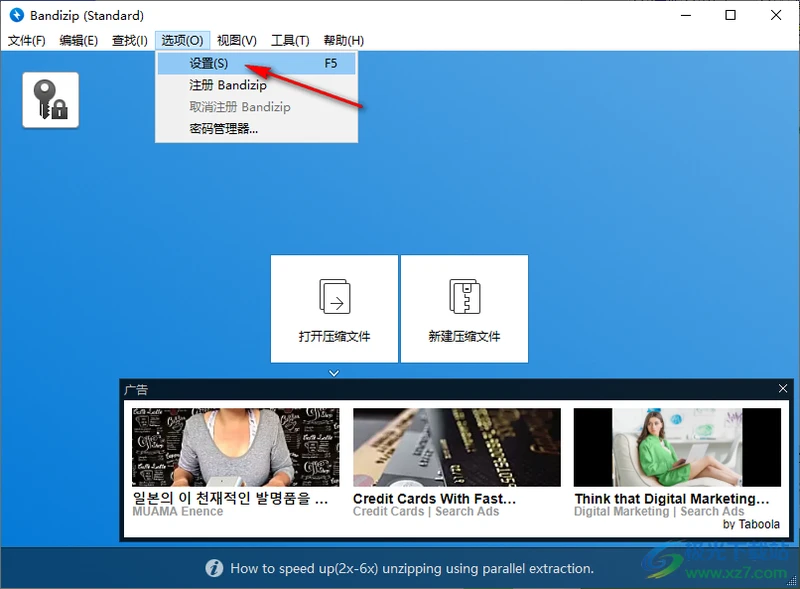800x589 pixels.
Task: Open the 工具(T) menu
Action: (x=290, y=40)
